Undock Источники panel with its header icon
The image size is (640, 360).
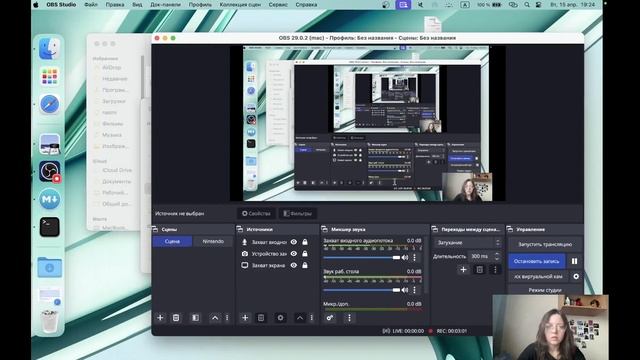coord(240,229)
